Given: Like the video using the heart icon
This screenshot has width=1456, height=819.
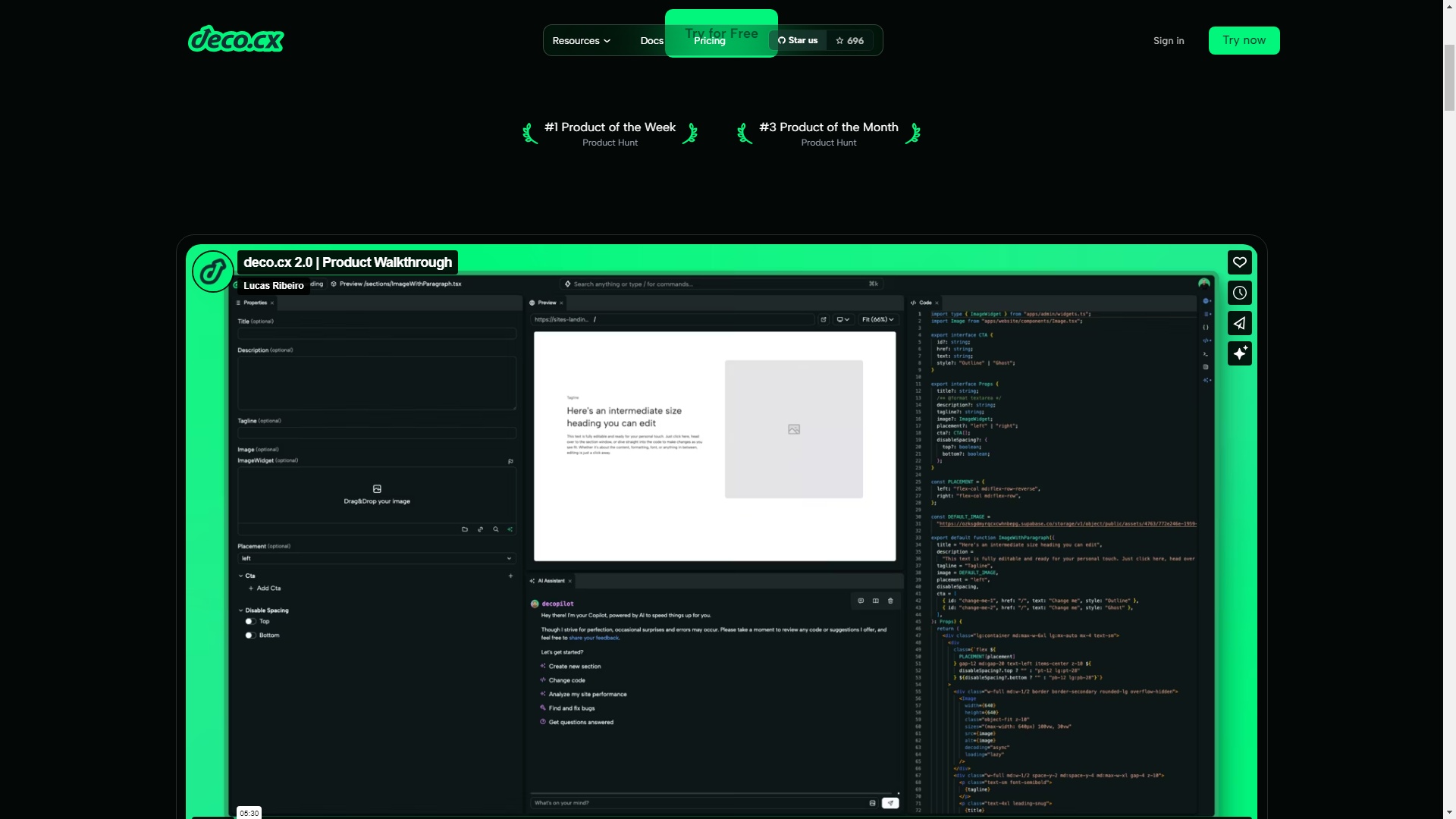Looking at the screenshot, I should coord(1241,262).
